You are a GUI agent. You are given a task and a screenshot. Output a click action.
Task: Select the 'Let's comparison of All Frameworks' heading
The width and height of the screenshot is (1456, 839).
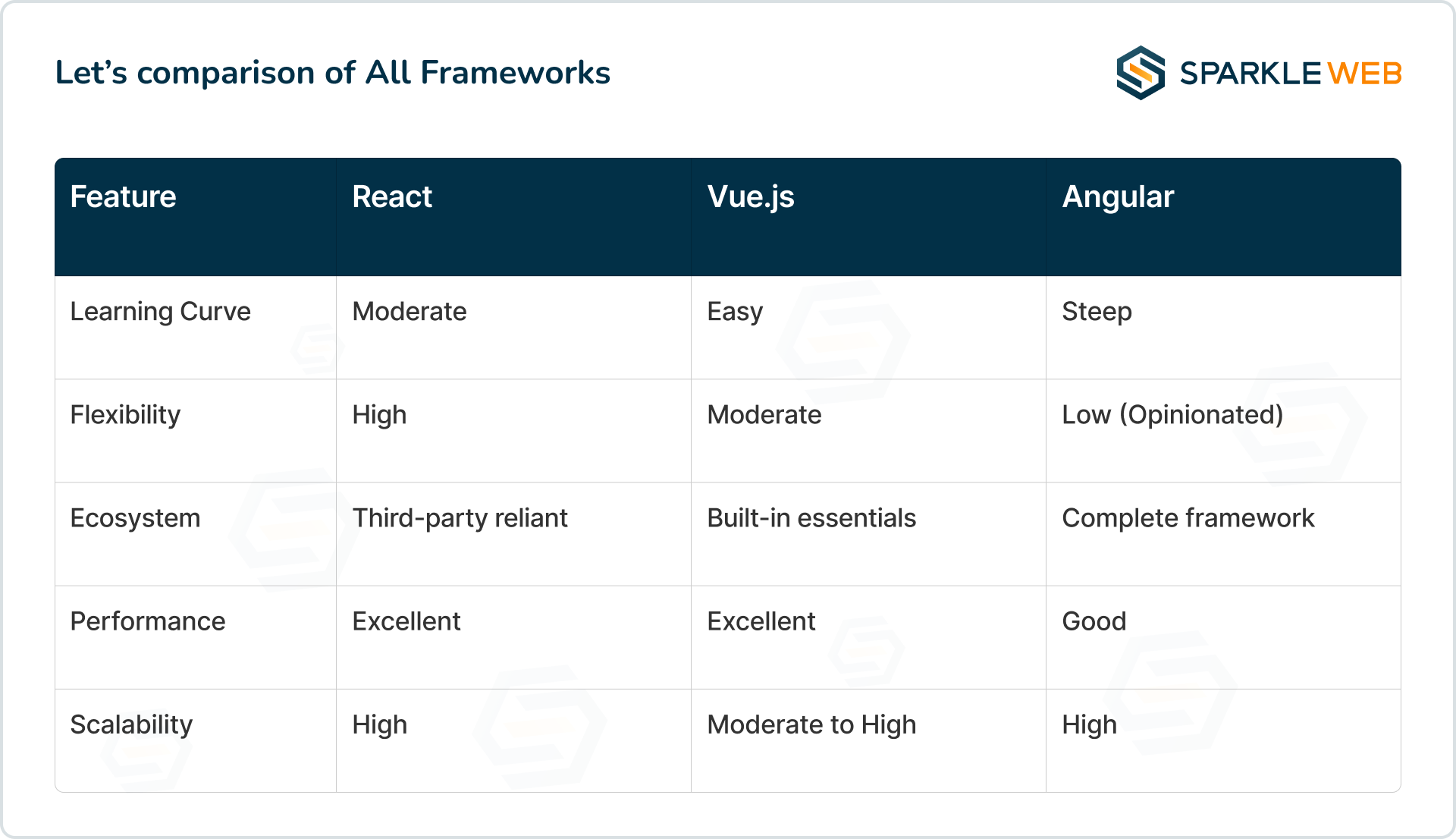(x=333, y=73)
